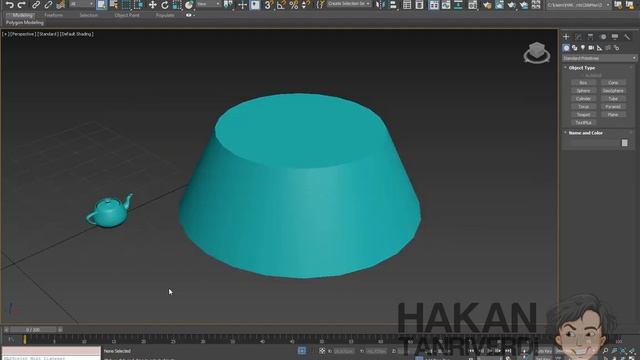The width and height of the screenshot is (640, 360).
Task: Activate the Select and Place tool
Action: point(189,4)
